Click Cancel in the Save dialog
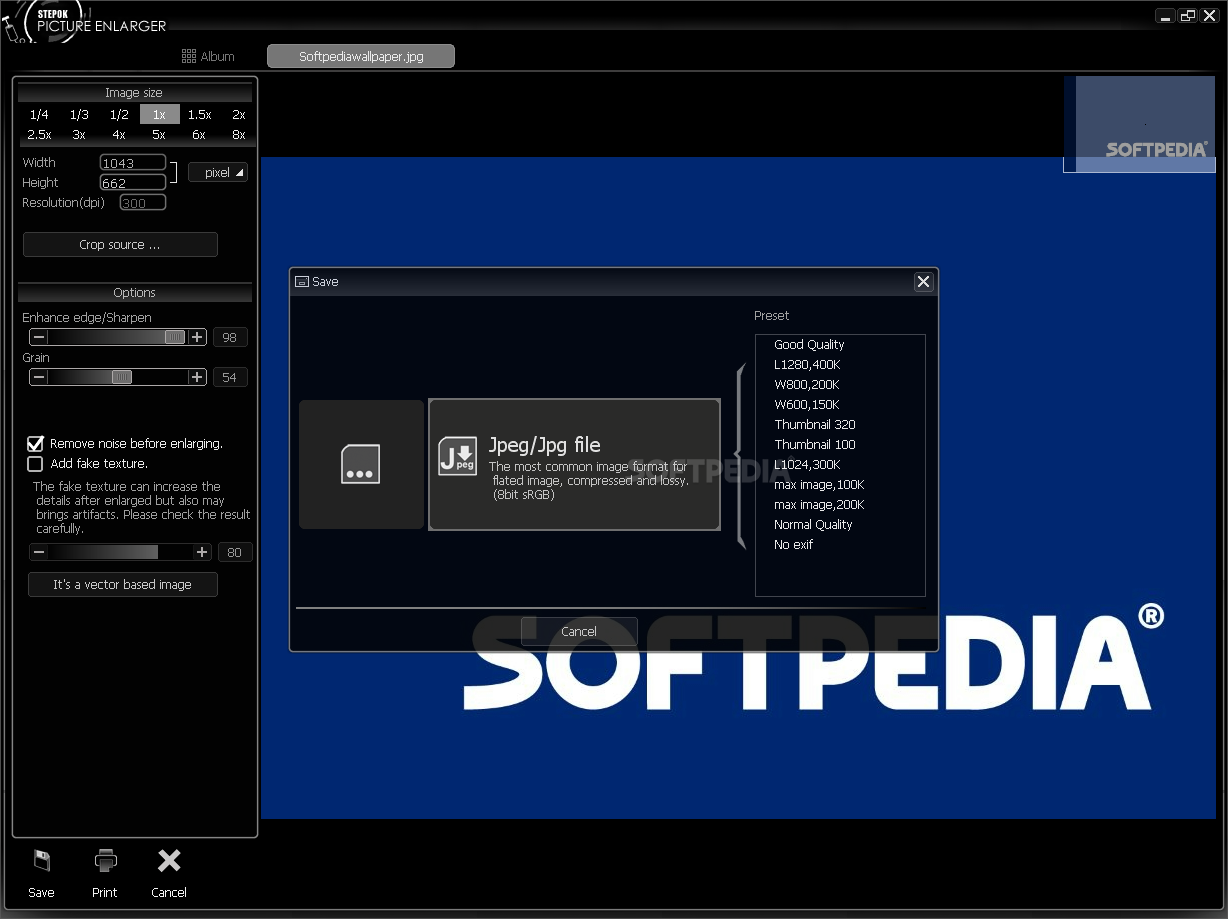The width and height of the screenshot is (1228, 919). click(x=579, y=631)
